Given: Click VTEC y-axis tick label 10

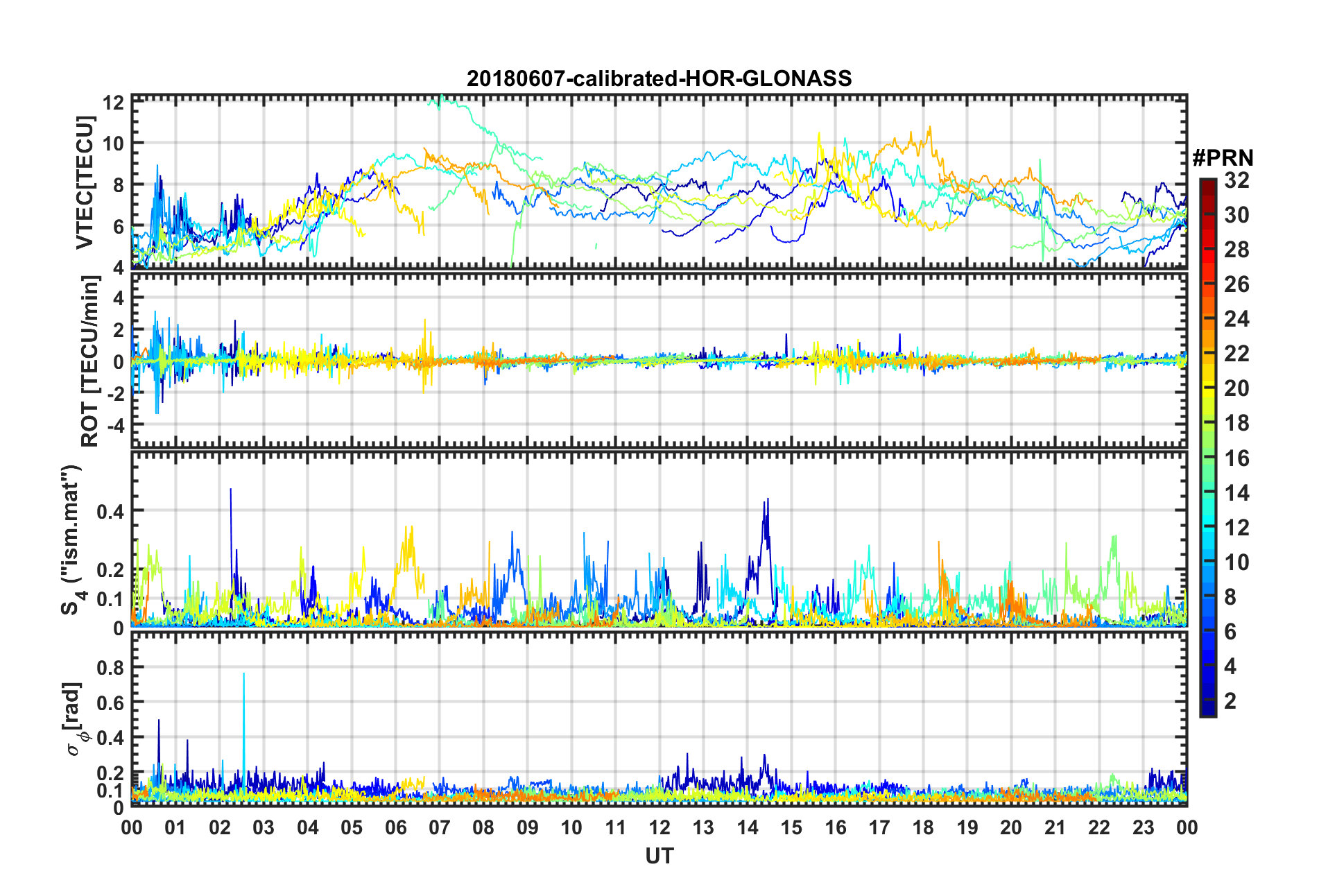Looking at the screenshot, I should pyautogui.click(x=113, y=144).
